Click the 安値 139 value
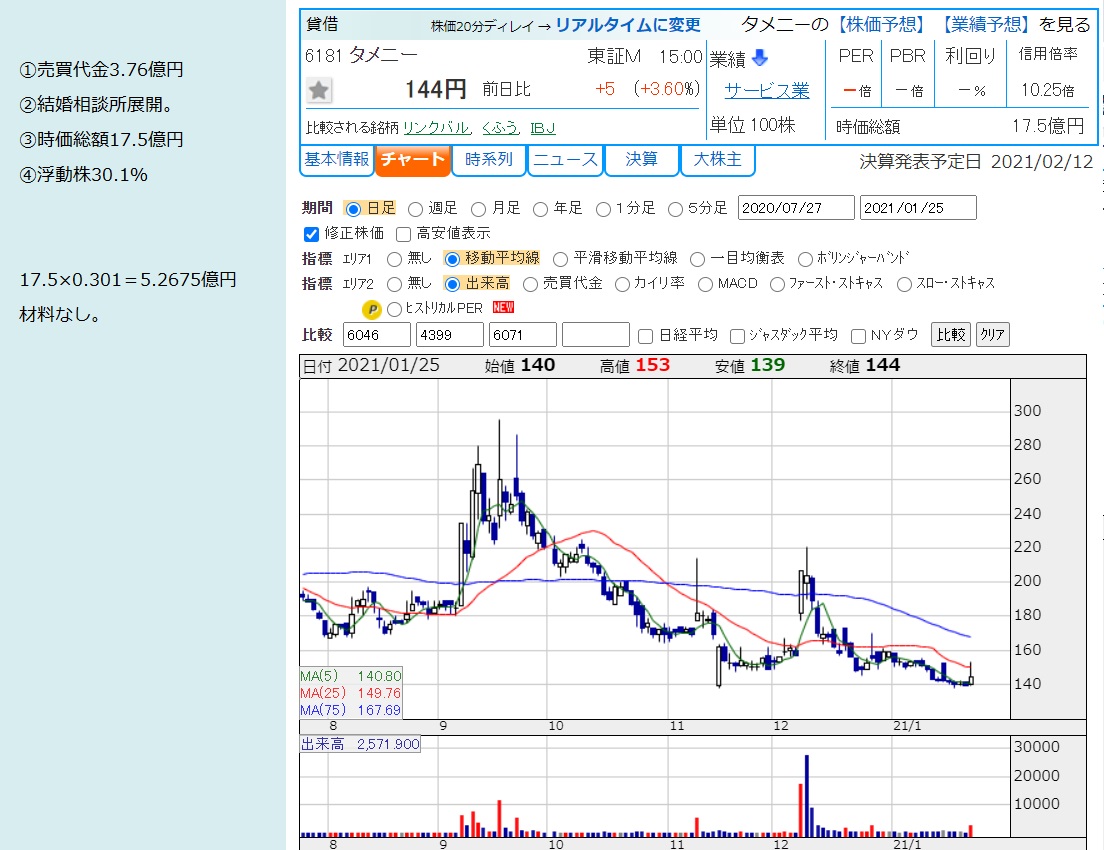Viewport: 1104px width, 850px height. [767, 365]
